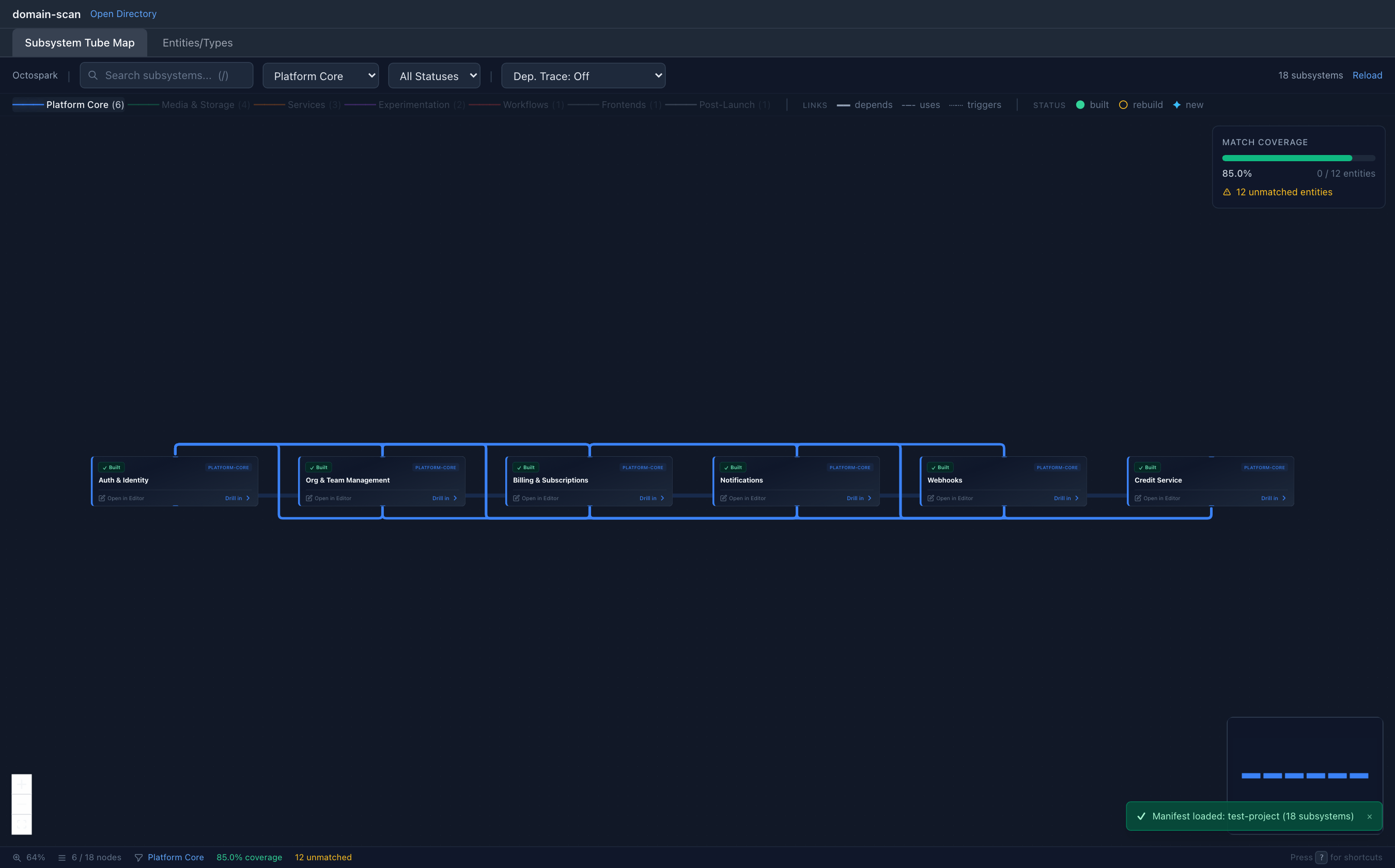1395x868 pixels.
Task: Click Open in Editor icon on Credit Service
Action: pyautogui.click(x=1138, y=498)
